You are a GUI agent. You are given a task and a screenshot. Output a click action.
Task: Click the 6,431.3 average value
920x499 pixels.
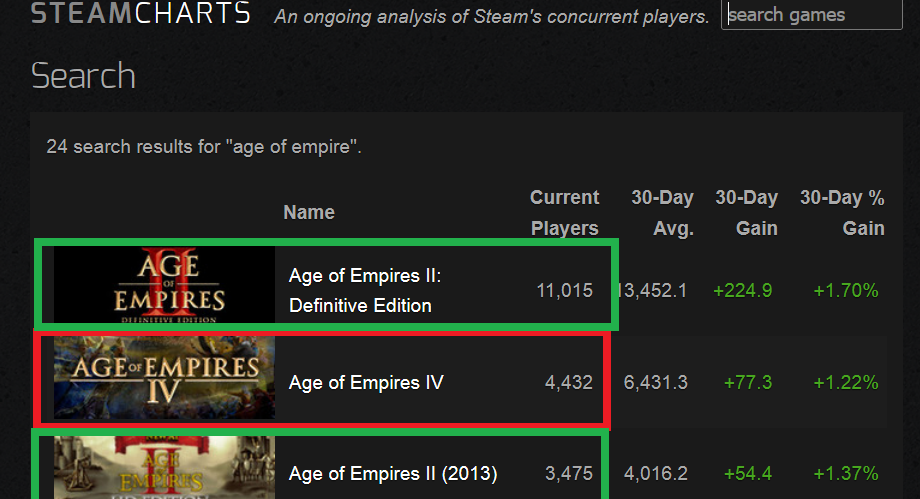pyautogui.click(x=655, y=383)
